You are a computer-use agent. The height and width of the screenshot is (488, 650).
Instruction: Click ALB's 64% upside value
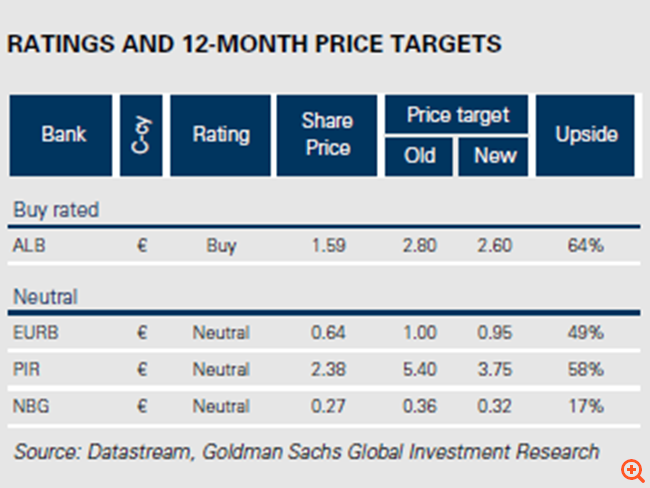click(586, 244)
